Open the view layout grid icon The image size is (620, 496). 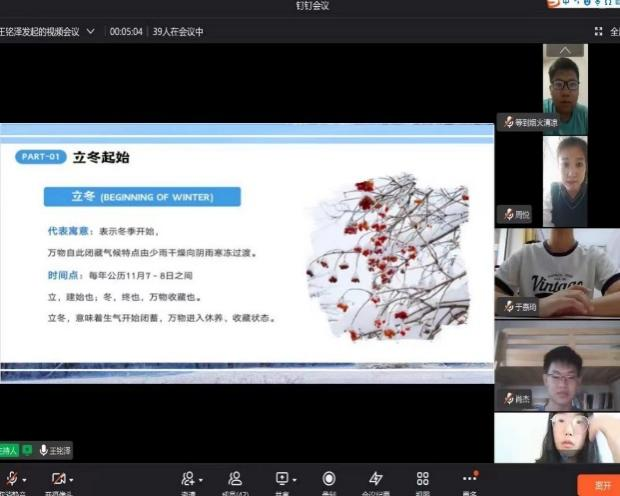pos(422,478)
